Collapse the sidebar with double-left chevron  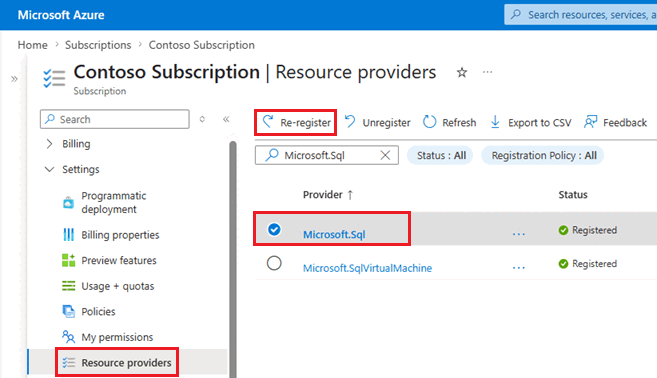tap(226, 119)
